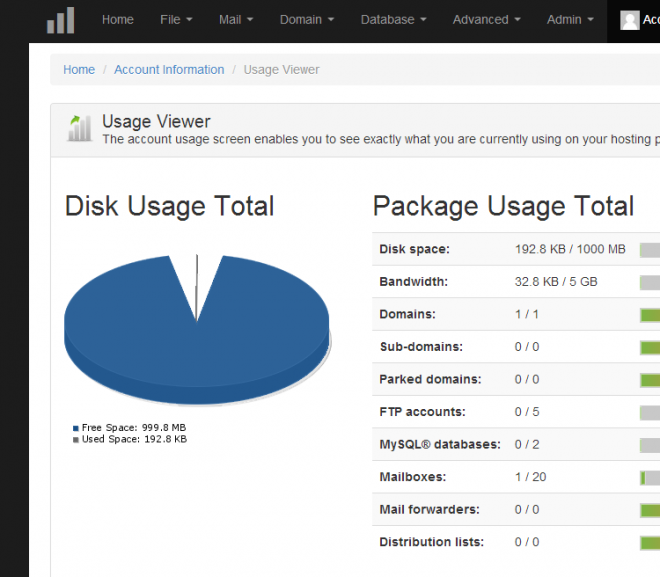
Task: Click the gray Used Space legend square
Action: point(76,440)
